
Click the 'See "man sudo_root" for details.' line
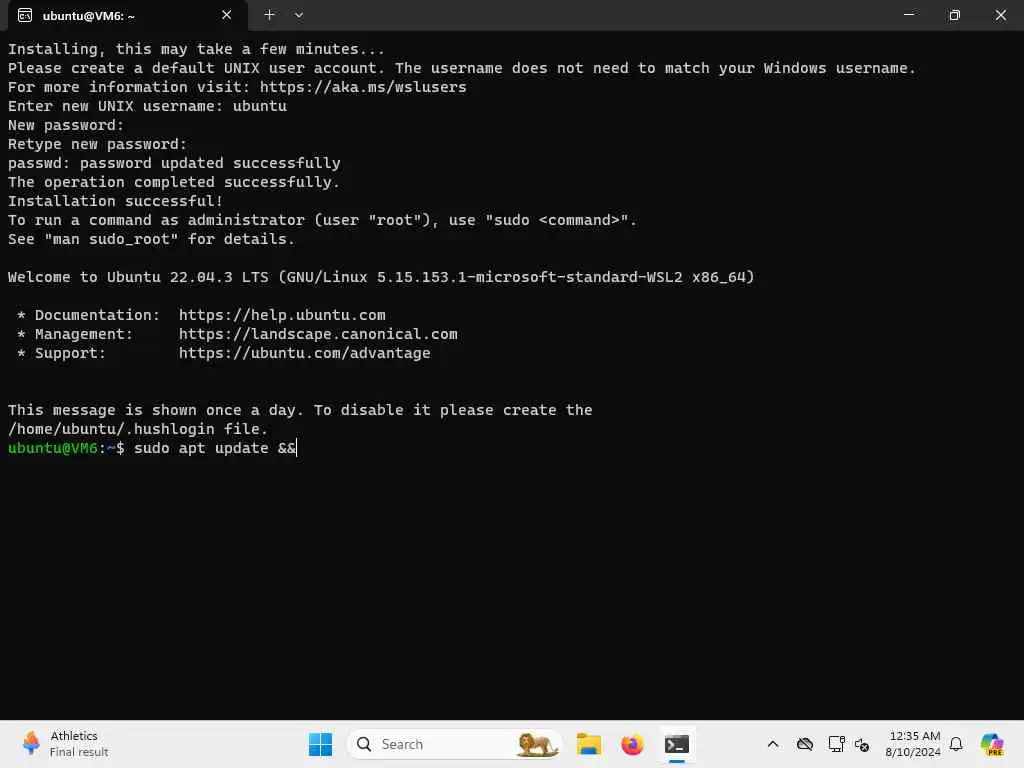[151, 239]
